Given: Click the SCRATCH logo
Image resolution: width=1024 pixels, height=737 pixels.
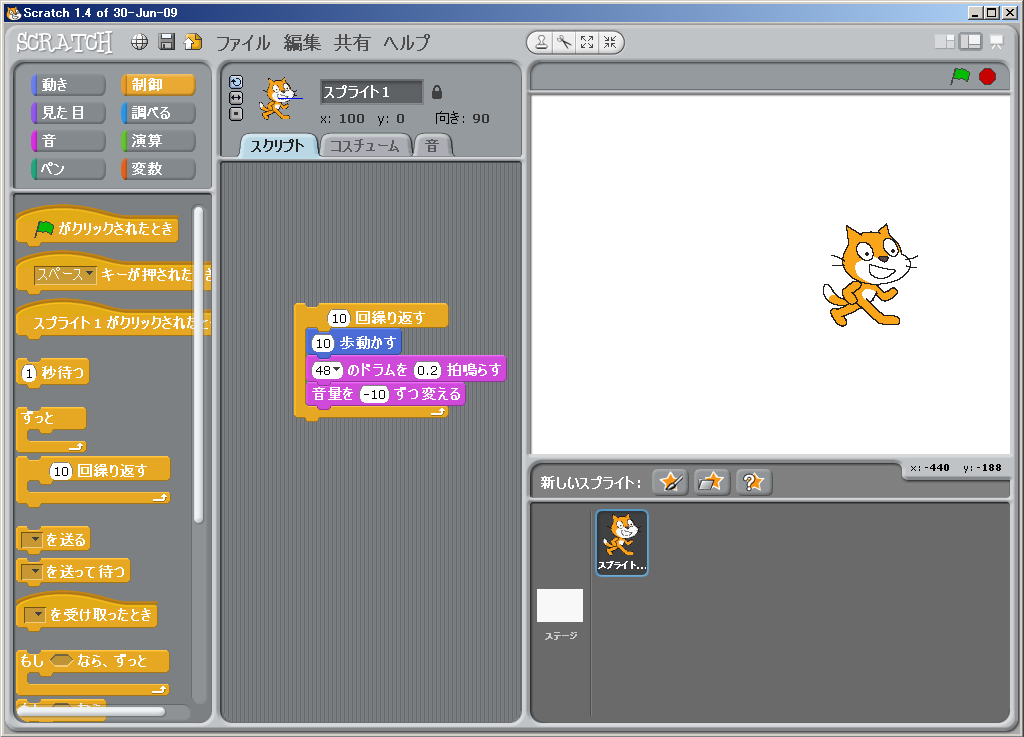Looking at the screenshot, I should (x=65, y=42).
